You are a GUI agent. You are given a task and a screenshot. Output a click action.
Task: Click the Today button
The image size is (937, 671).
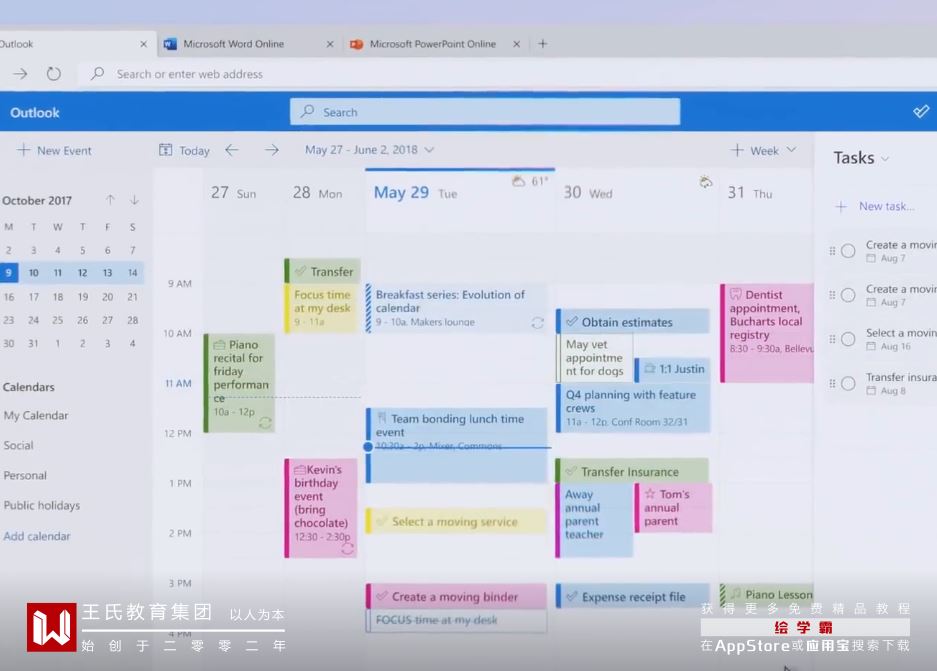click(x=185, y=150)
